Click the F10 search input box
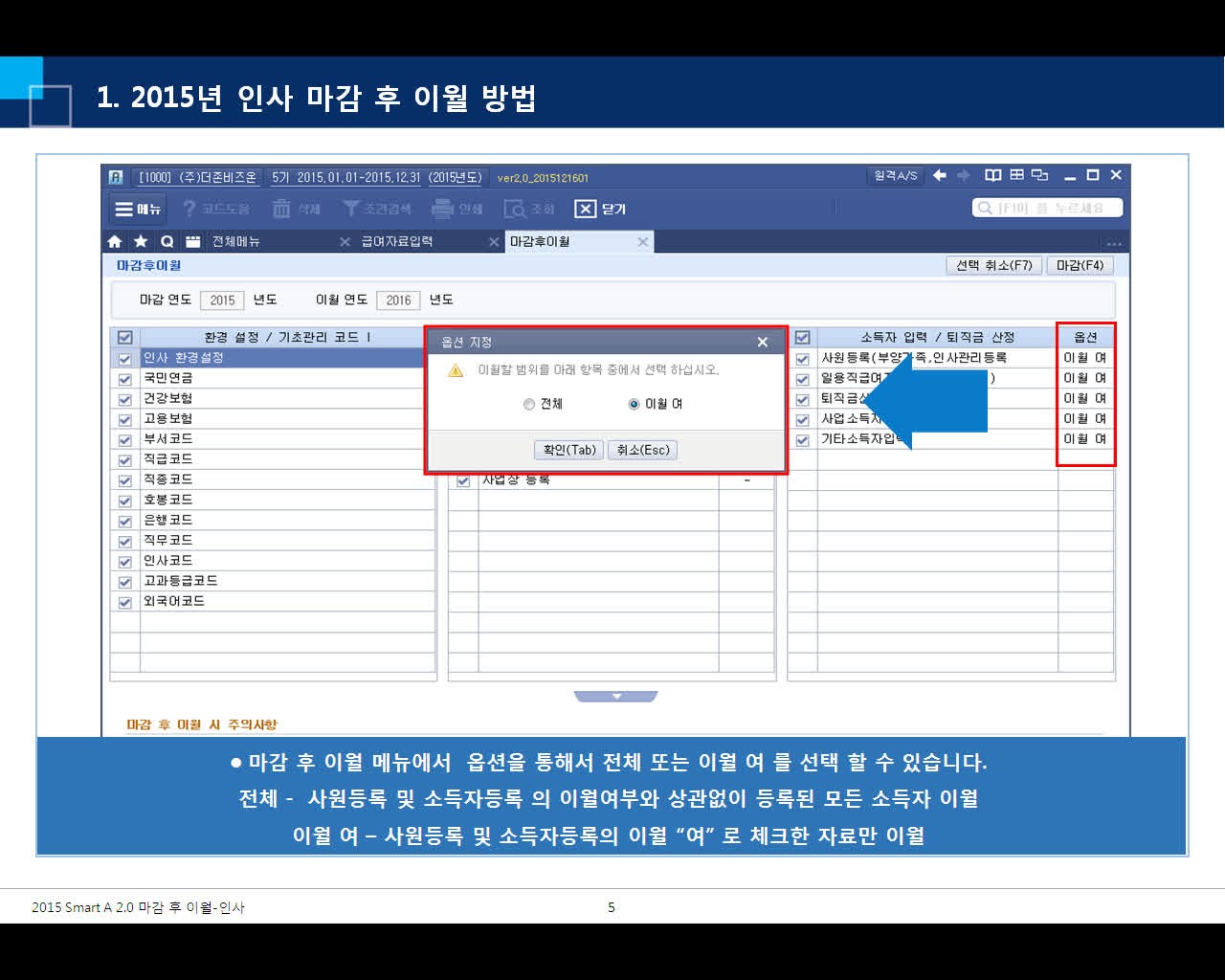The height and width of the screenshot is (980, 1225). coord(1048,208)
